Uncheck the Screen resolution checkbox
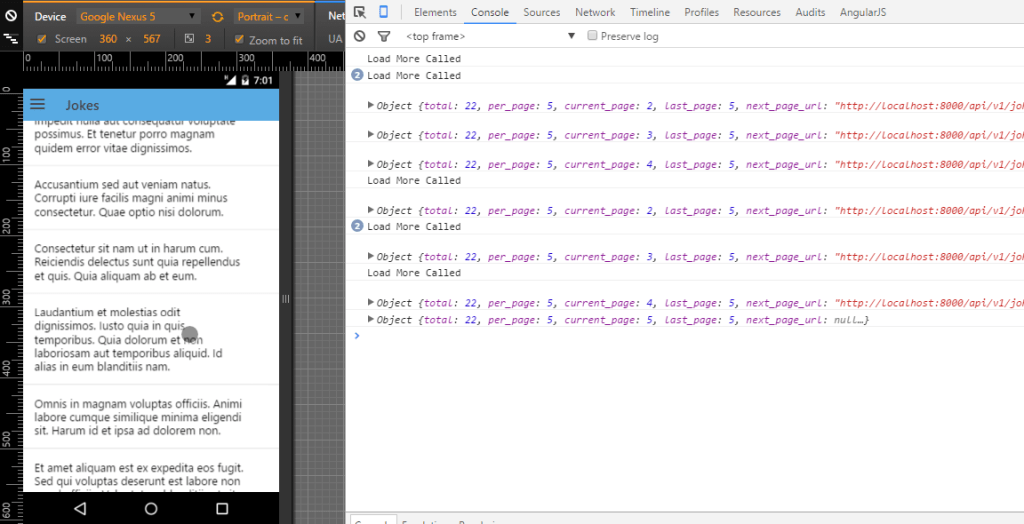Screen dimensions: 1024x524 click(41, 39)
